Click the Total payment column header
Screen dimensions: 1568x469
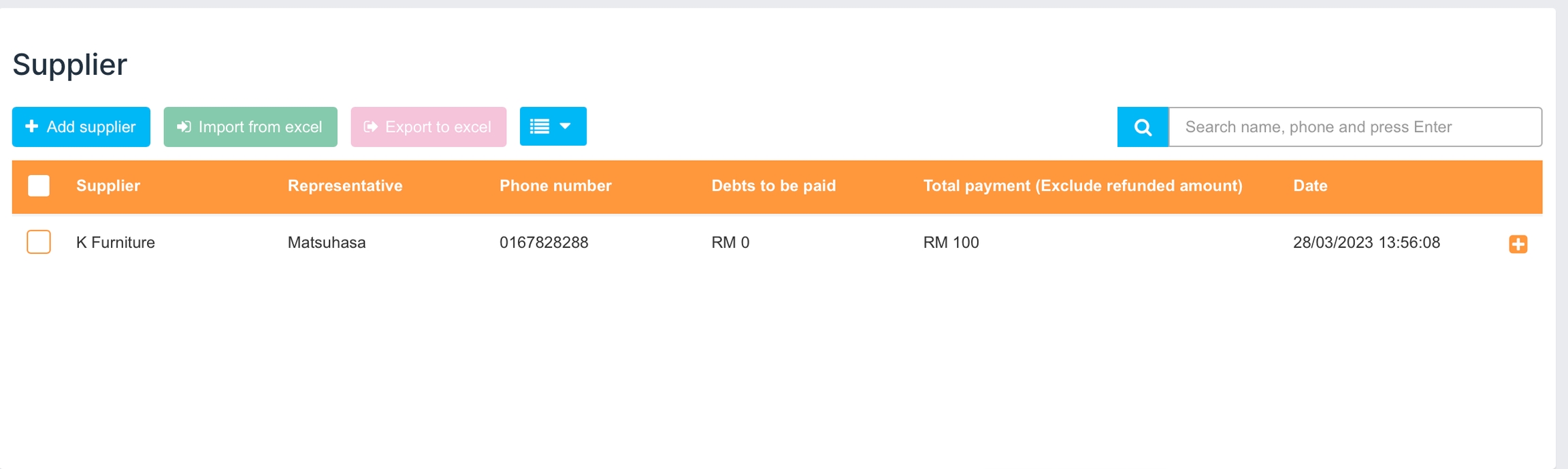pyautogui.click(x=1082, y=186)
